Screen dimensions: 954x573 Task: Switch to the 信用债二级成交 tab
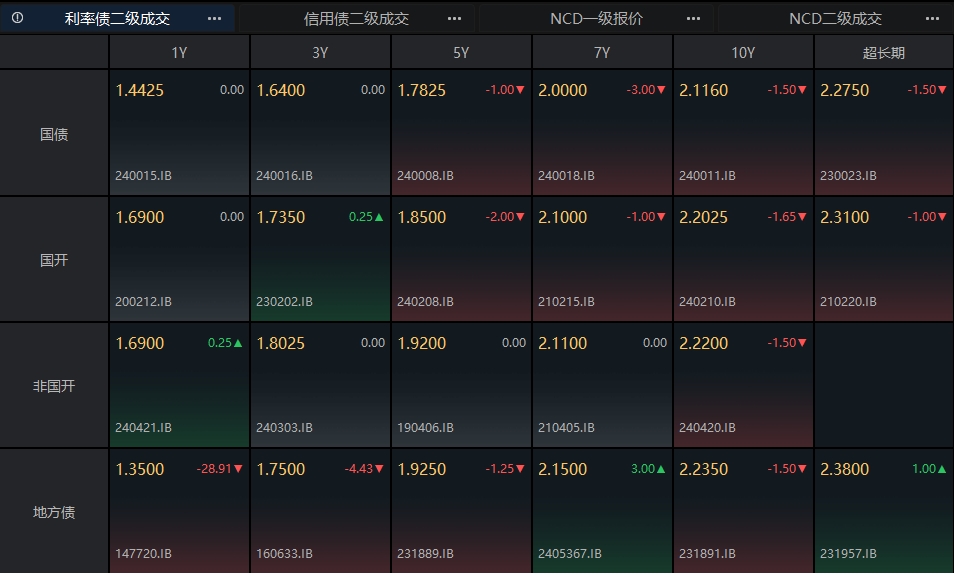357,19
